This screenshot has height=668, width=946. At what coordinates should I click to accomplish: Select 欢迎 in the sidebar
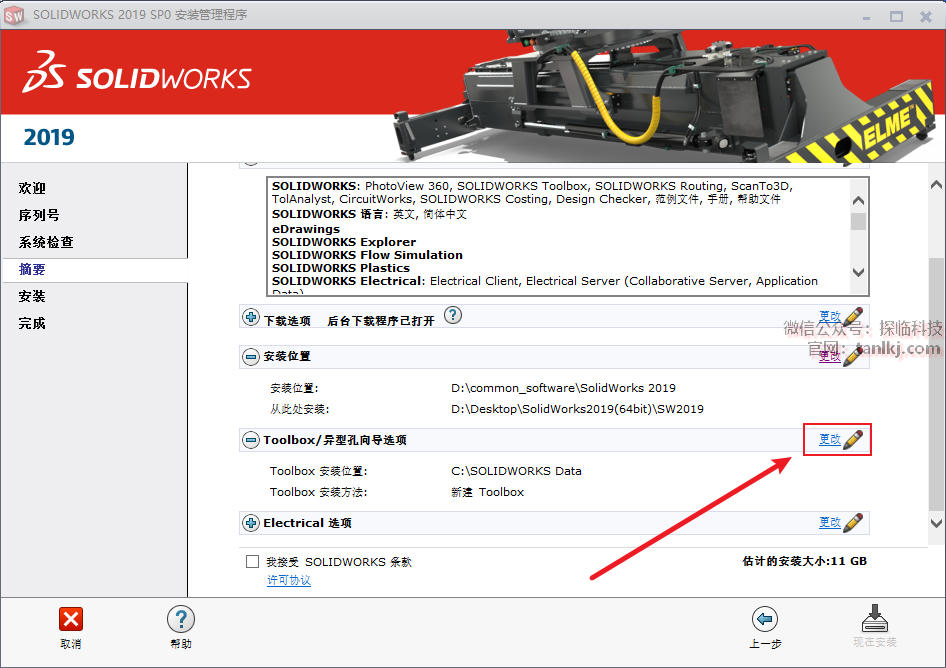[32, 188]
